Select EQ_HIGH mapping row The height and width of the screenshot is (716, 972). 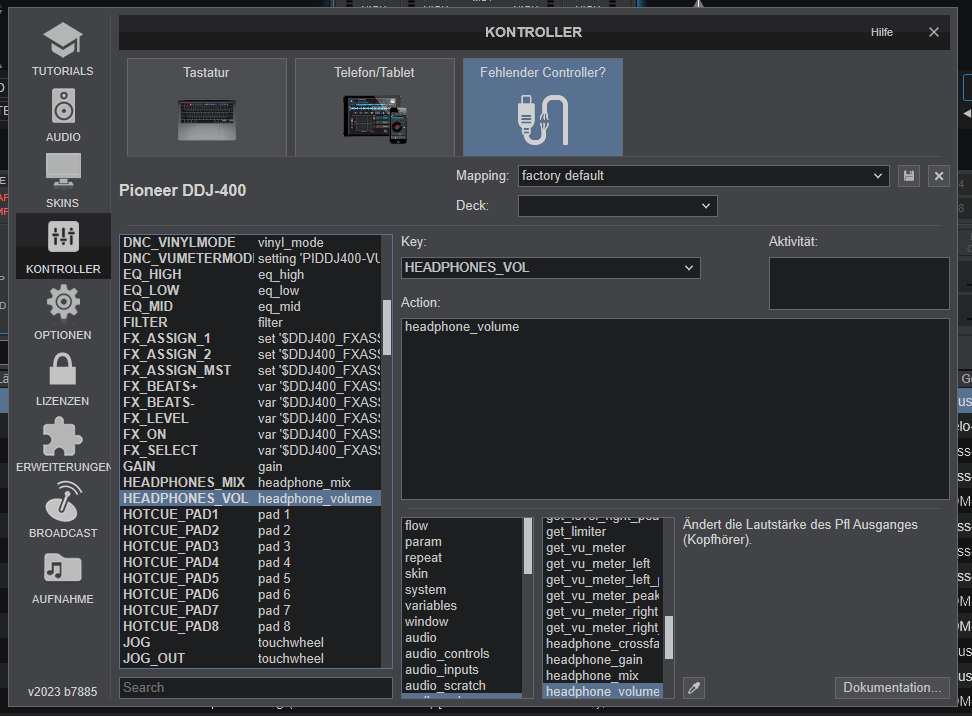pos(250,275)
